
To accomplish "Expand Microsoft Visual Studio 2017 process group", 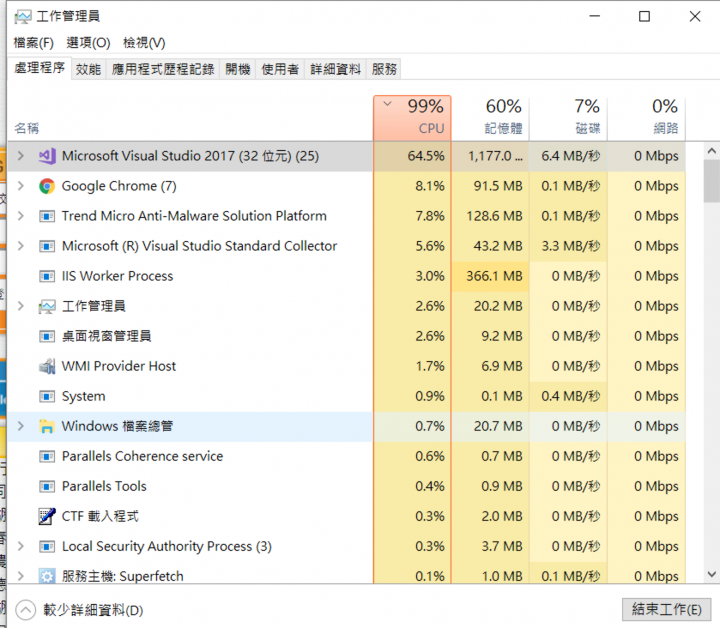I will click(21, 156).
